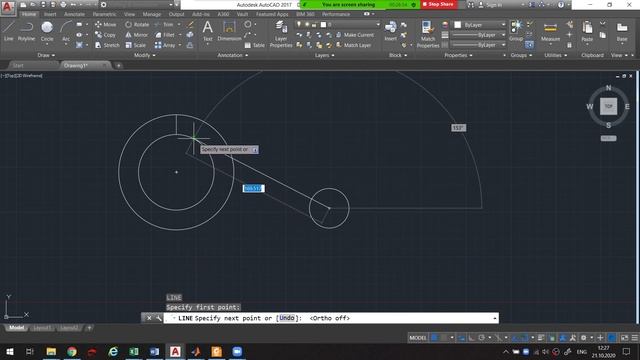The image size is (640, 360).
Task: Toggle polar tracking in status bar
Action: coord(482,338)
